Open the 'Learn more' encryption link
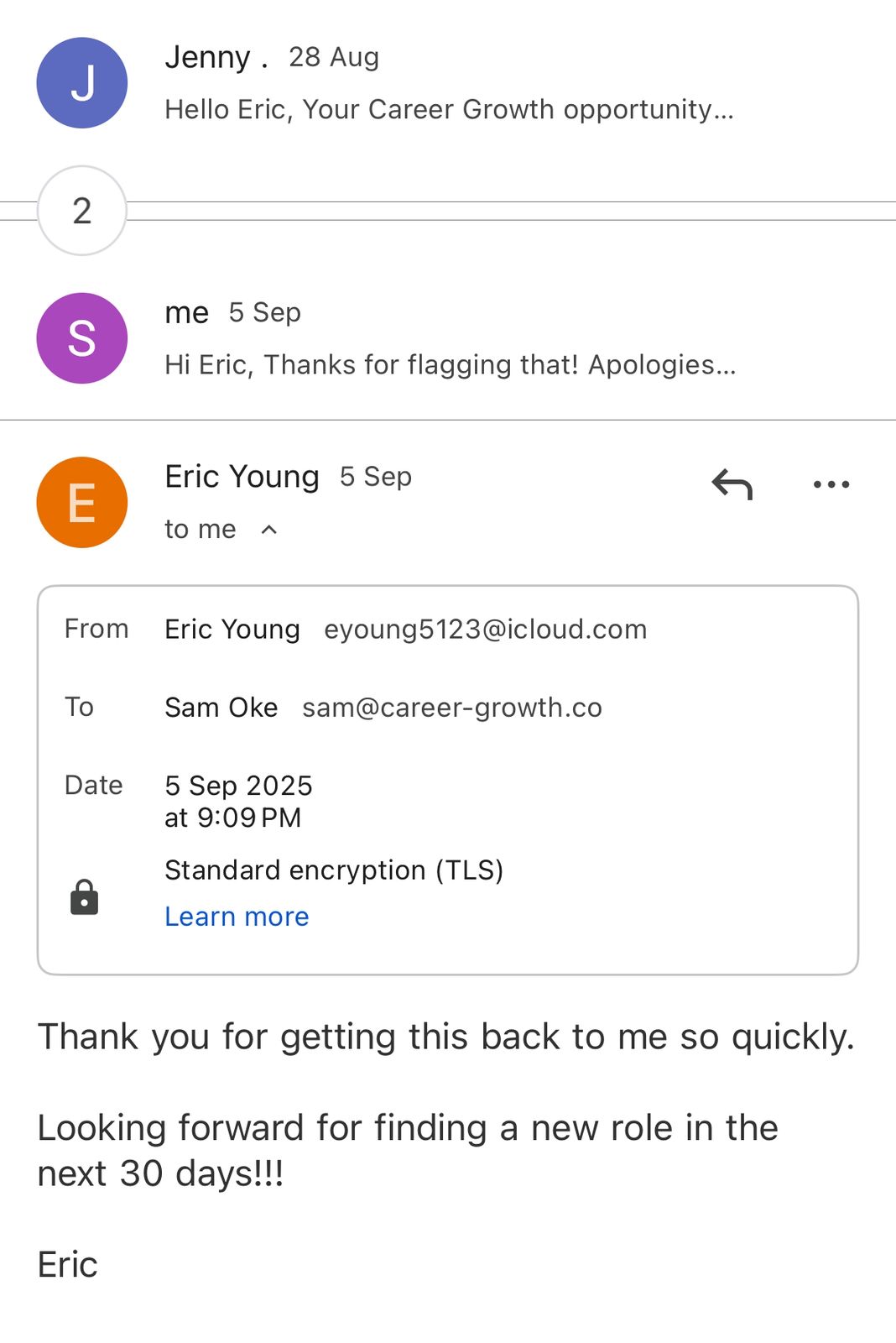Screen dimensions: 896x1343 tap(237, 917)
